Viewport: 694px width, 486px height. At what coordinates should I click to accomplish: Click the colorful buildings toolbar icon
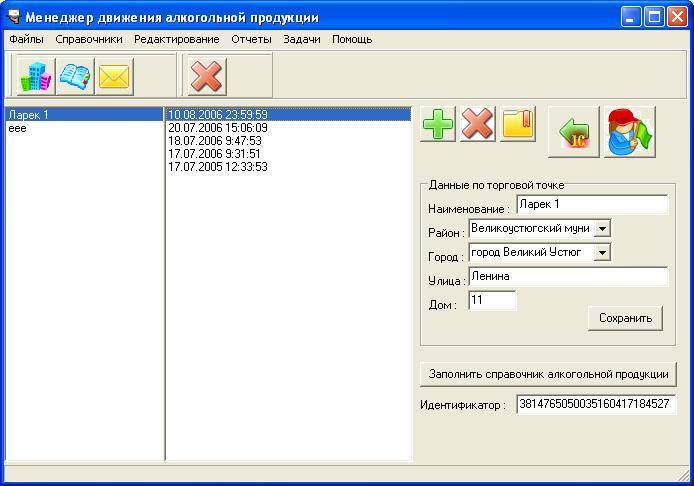pyautogui.click(x=35, y=76)
